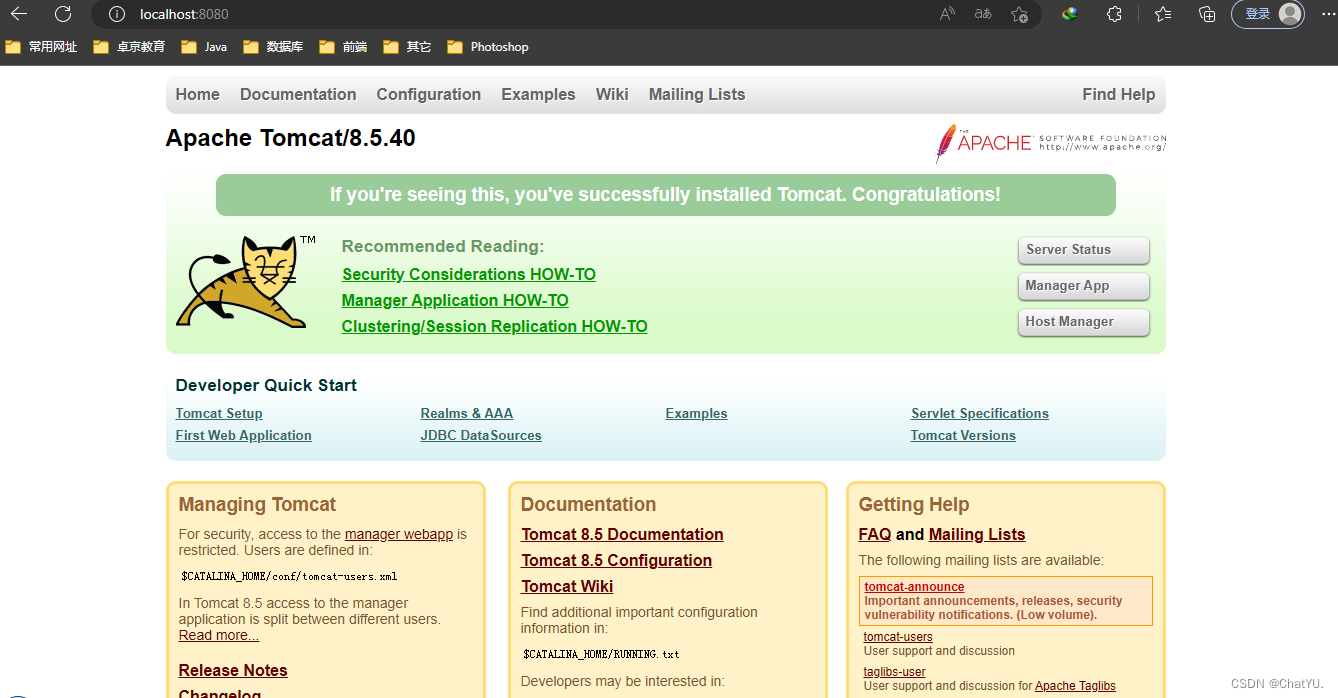Viewport: 1338px width, 698px height.
Task: Click the site info icon in address bar
Action: (x=117, y=14)
